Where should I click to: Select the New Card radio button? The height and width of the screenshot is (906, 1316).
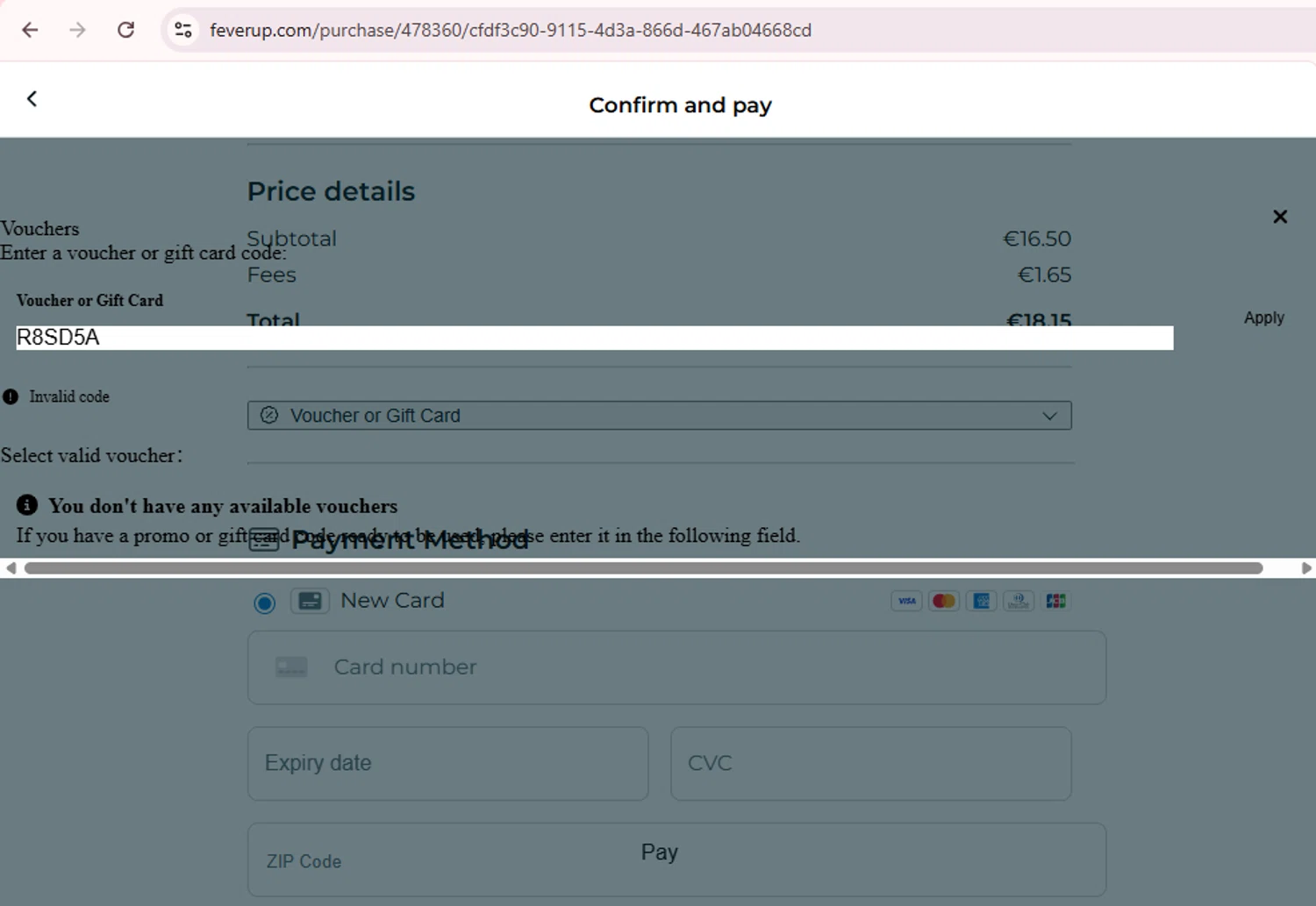tap(264, 603)
